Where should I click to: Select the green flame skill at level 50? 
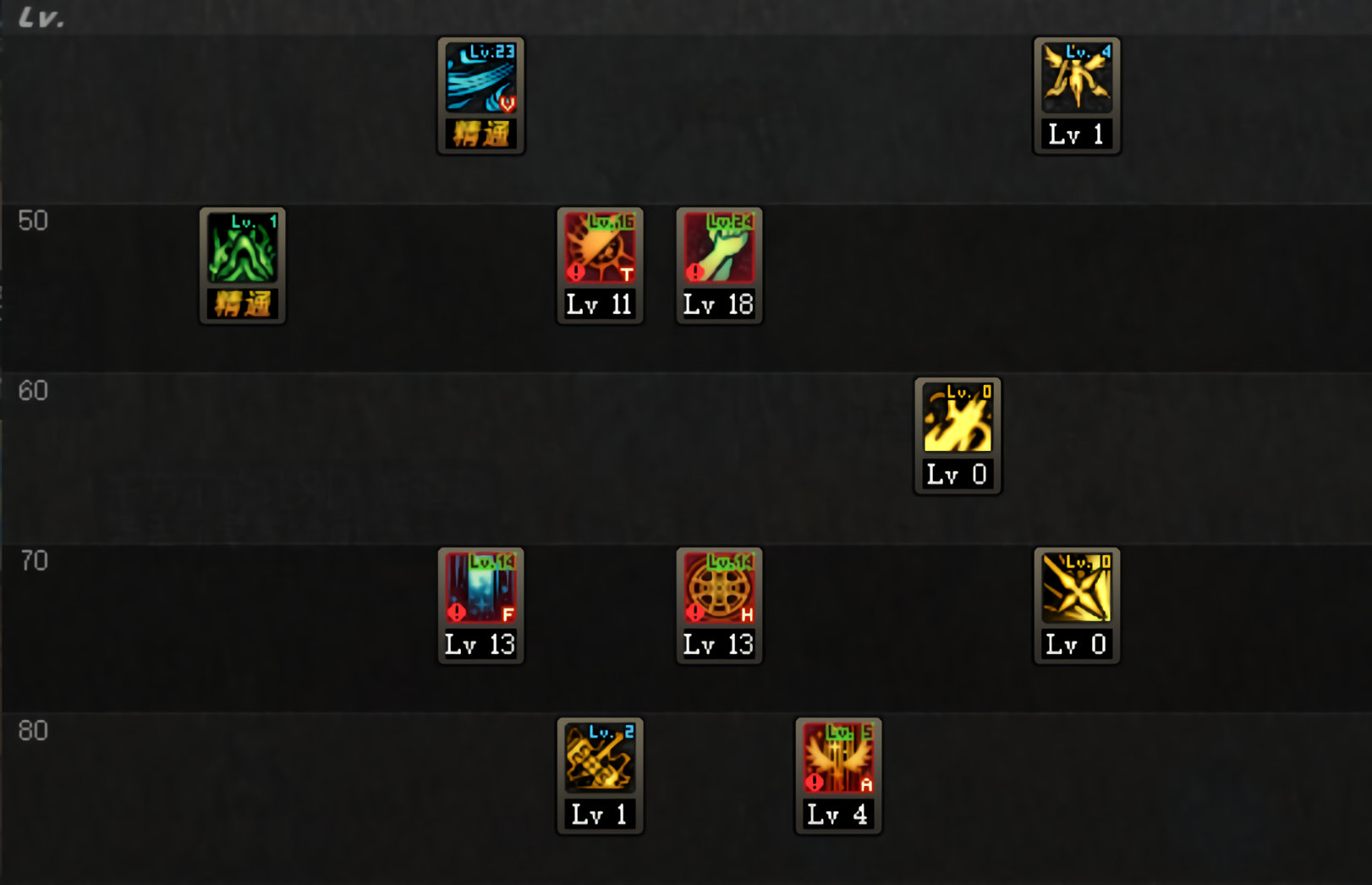[242, 248]
